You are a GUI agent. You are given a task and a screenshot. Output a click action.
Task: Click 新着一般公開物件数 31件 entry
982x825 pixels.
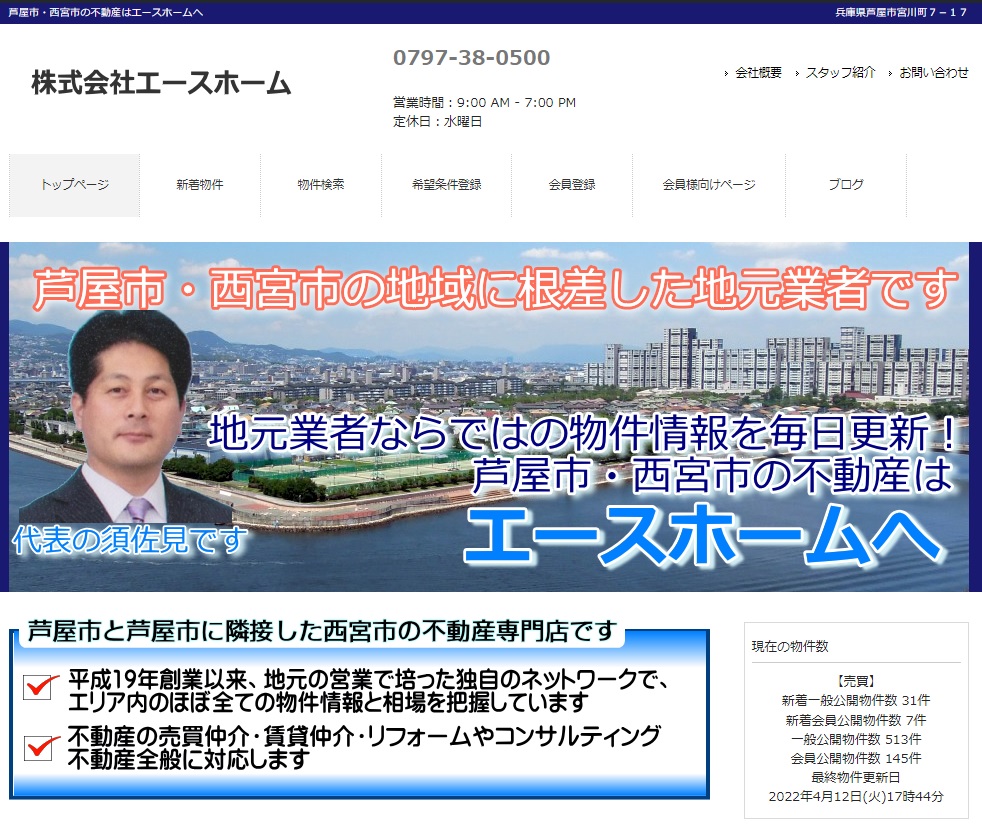pyautogui.click(x=855, y=700)
